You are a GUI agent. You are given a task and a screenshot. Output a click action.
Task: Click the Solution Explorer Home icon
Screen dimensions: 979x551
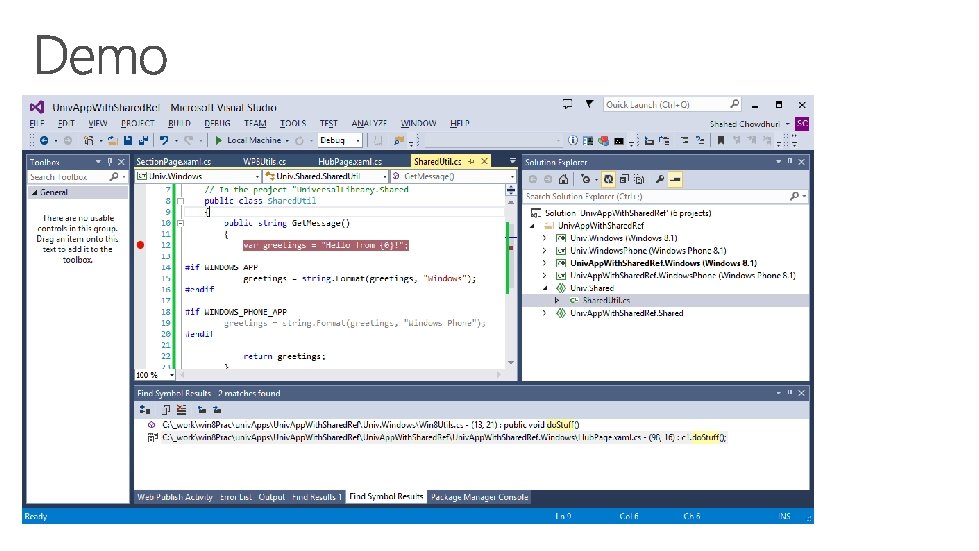(563, 180)
